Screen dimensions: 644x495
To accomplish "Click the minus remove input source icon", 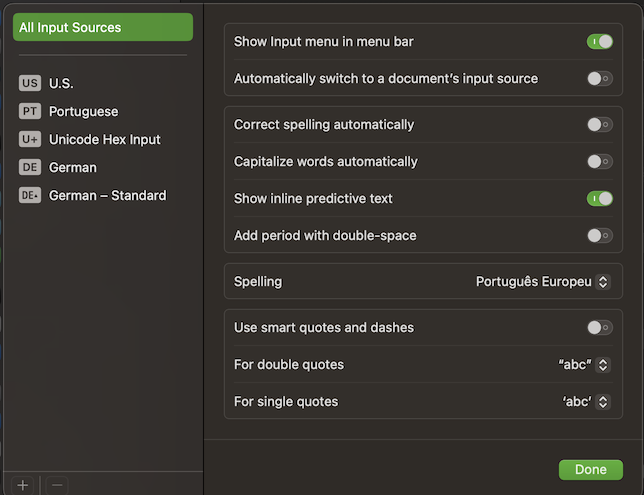I will click(57, 485).
